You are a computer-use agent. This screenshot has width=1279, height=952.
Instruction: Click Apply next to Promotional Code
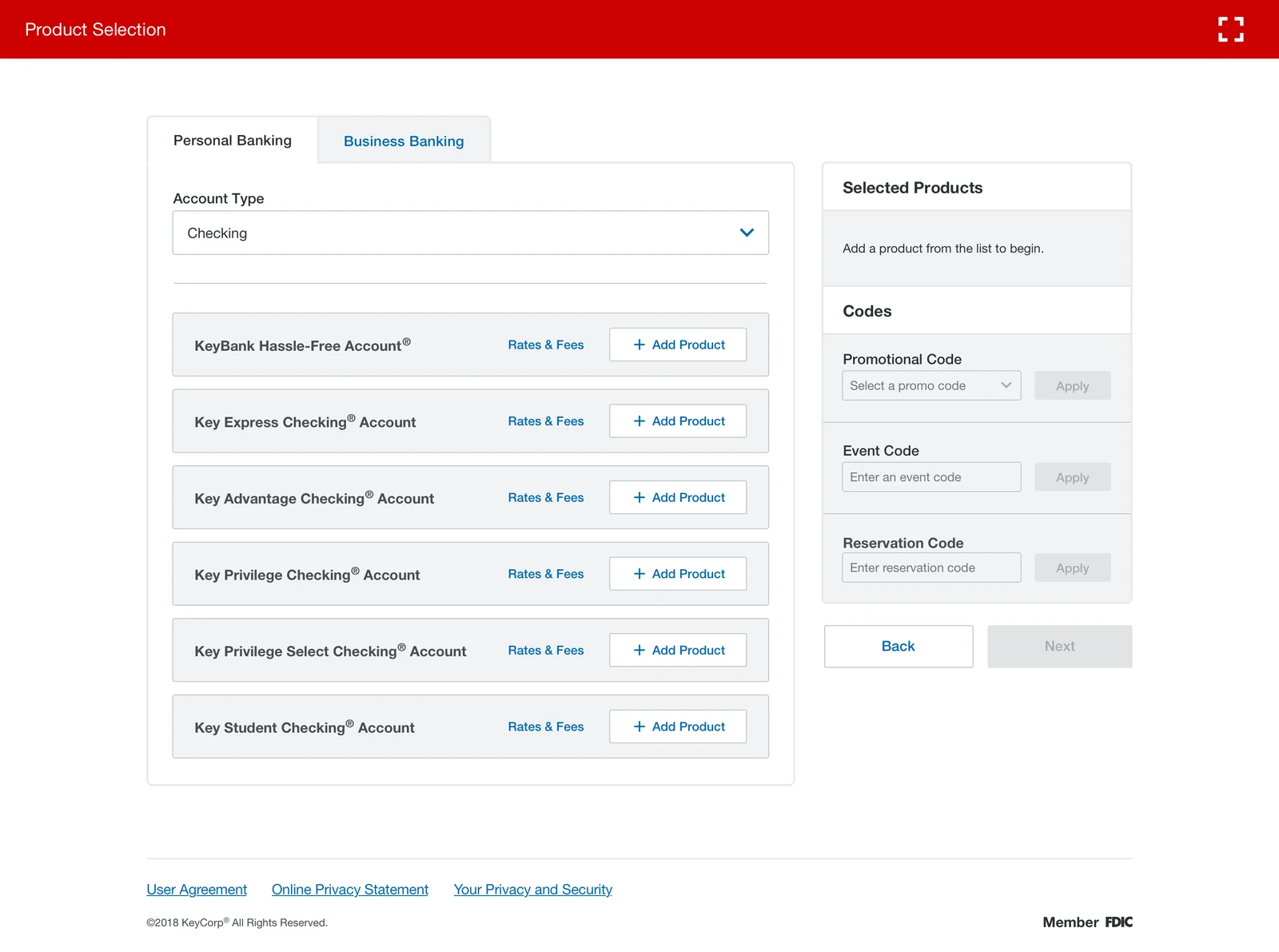coord(1072,386)
